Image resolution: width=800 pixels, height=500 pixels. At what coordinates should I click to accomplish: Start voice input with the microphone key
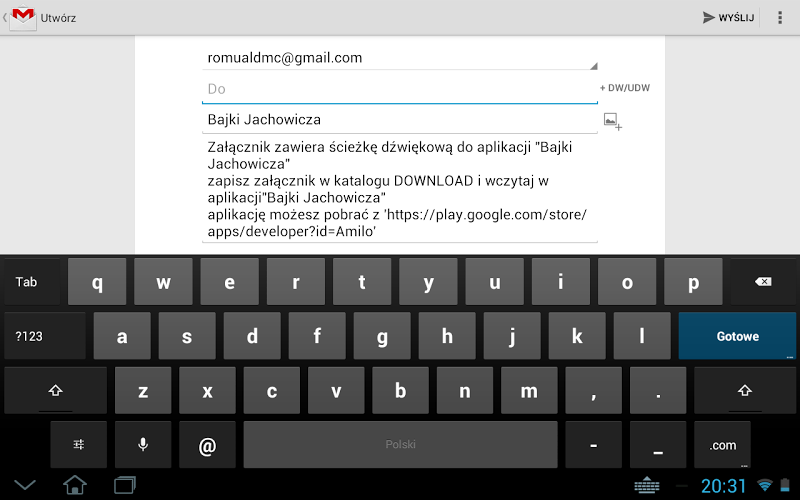[143, 445]
